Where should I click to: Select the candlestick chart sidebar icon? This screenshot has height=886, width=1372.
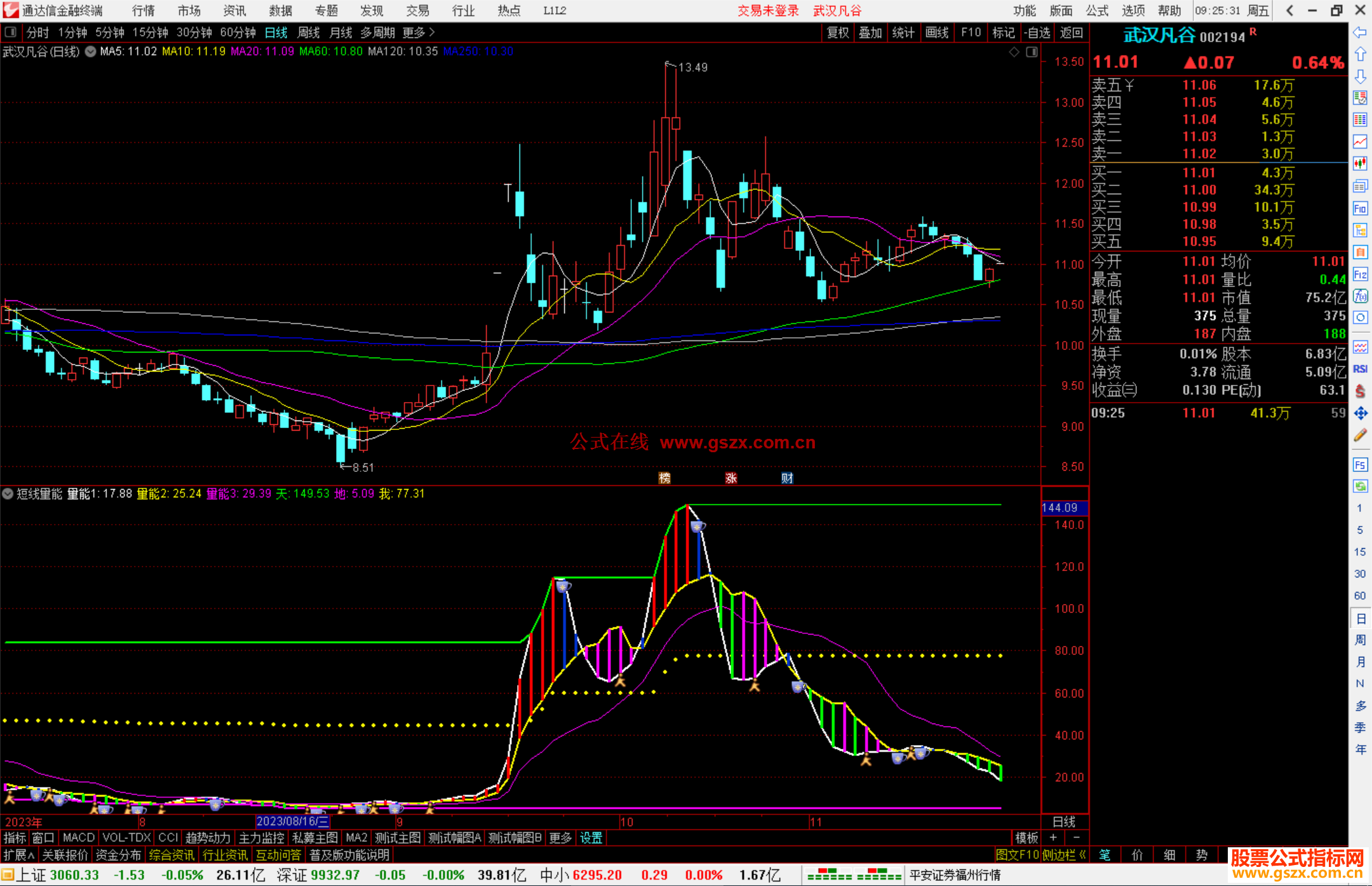click(x=1360, y=164)
